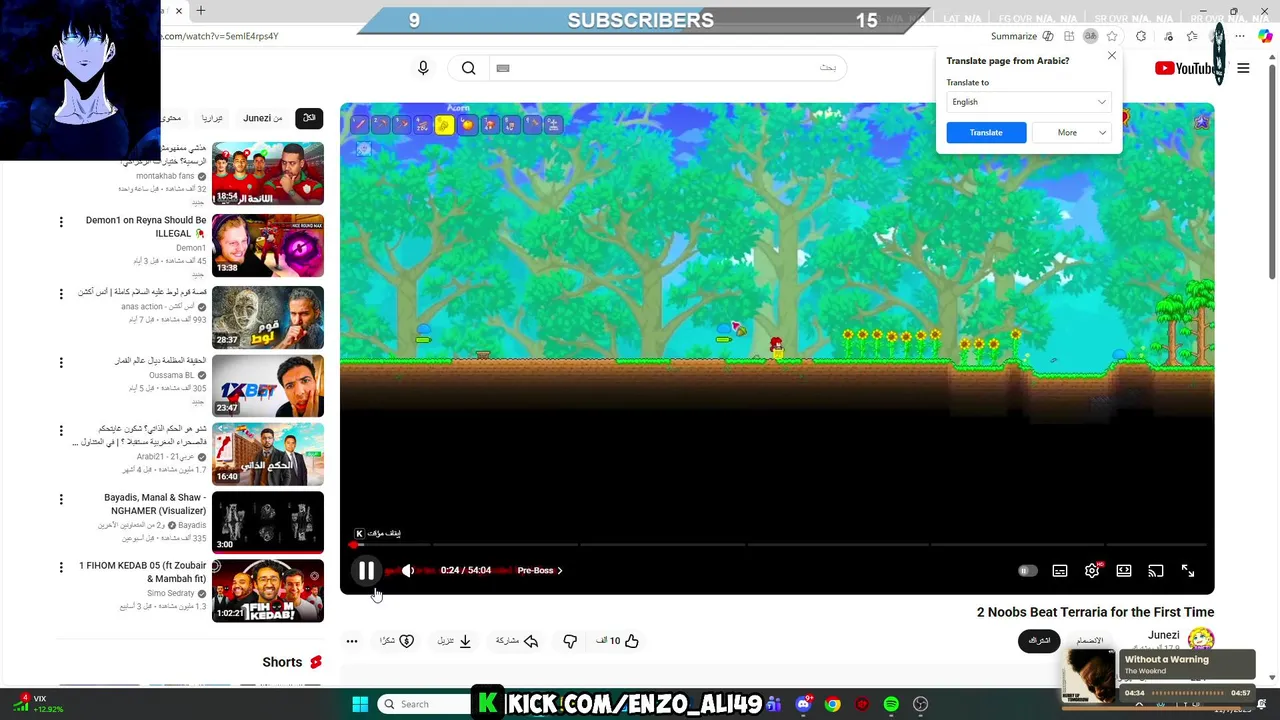
Task: Open Bayadis NGHAMER Visualizer video title
Action: [x=155, y=504]
